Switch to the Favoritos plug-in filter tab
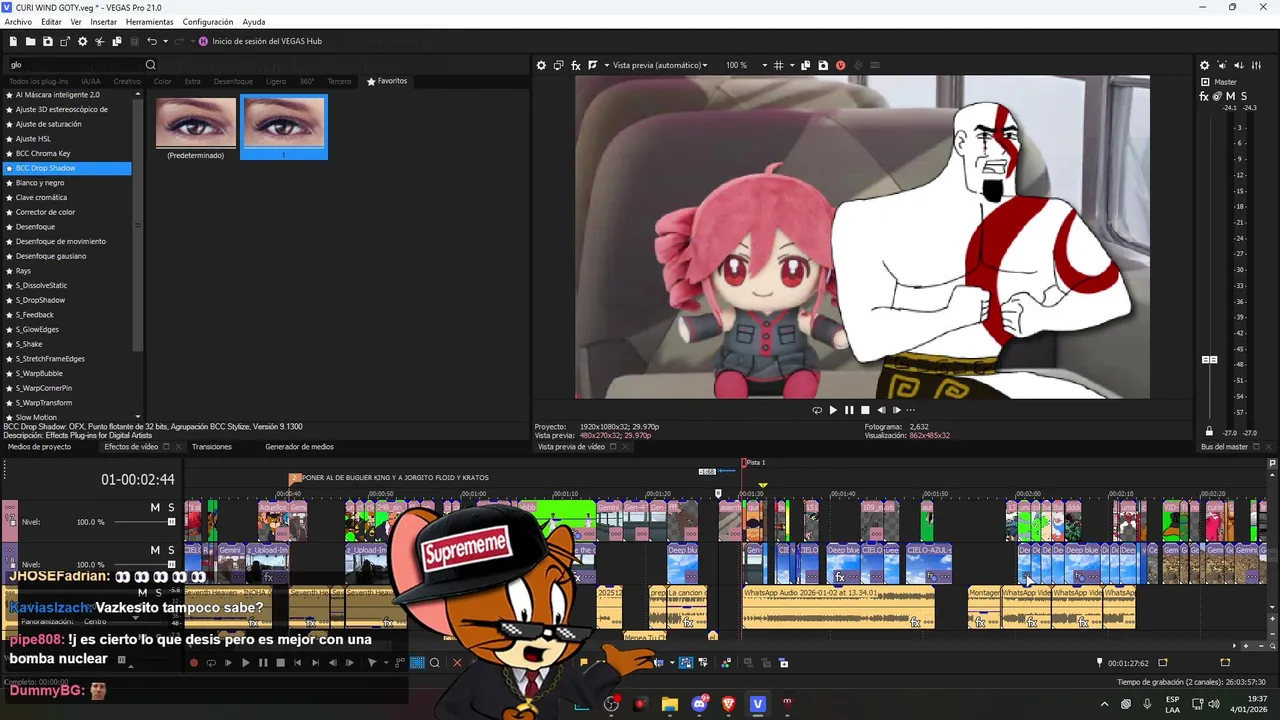1280x720 pixels. point(388,81)
